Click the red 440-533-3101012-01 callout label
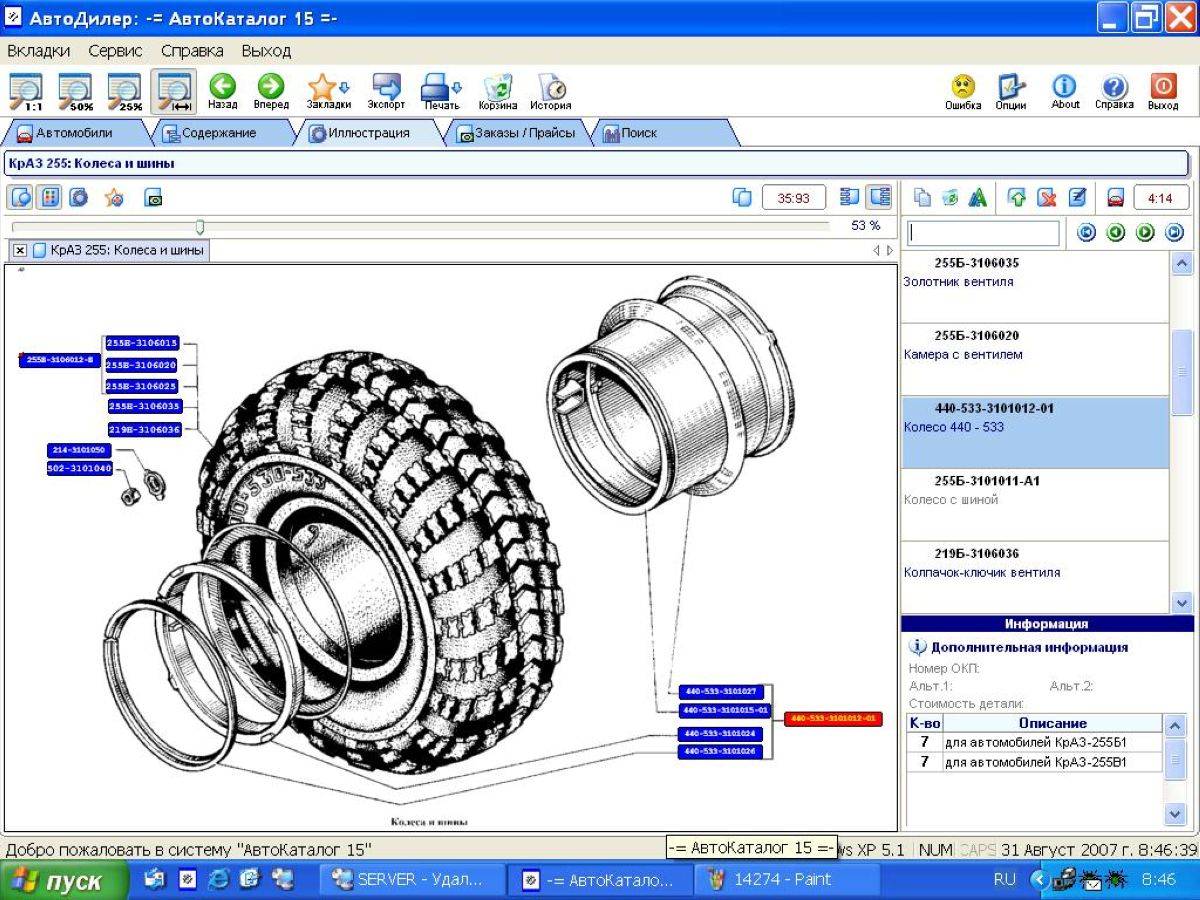Image resolution: width=1200 pixels, height=900 pixels. point(833,719)
